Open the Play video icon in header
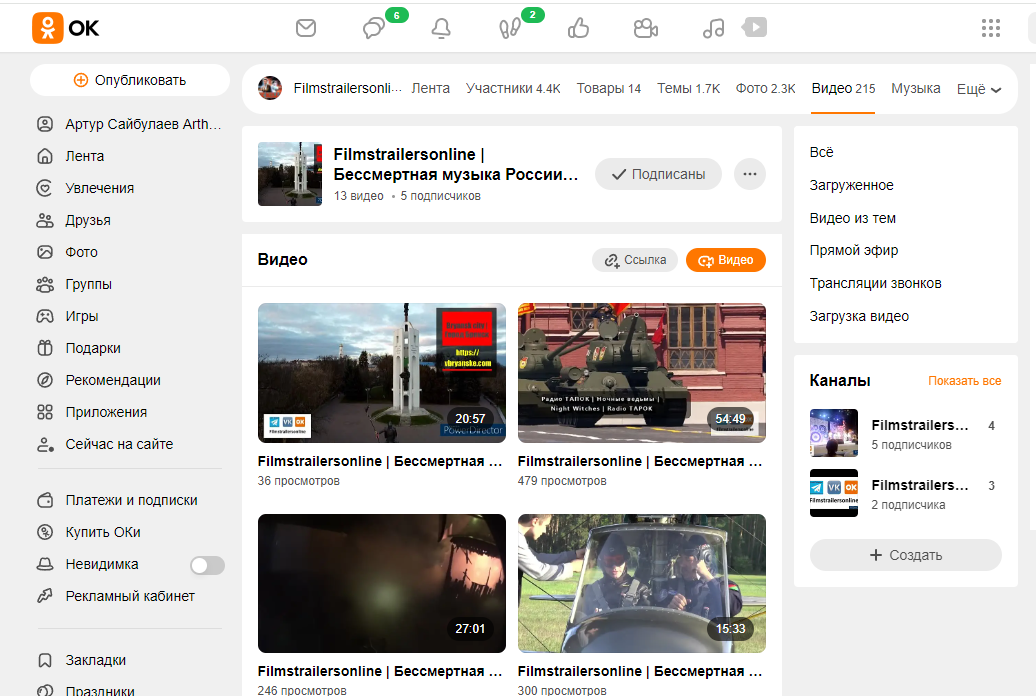Screen dimensions: 1036x696 tap(755, 27)
